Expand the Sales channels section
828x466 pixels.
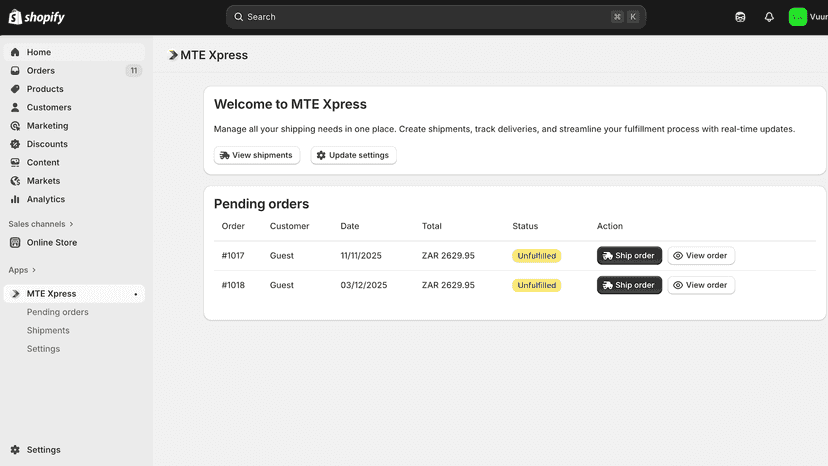point(41,224)
